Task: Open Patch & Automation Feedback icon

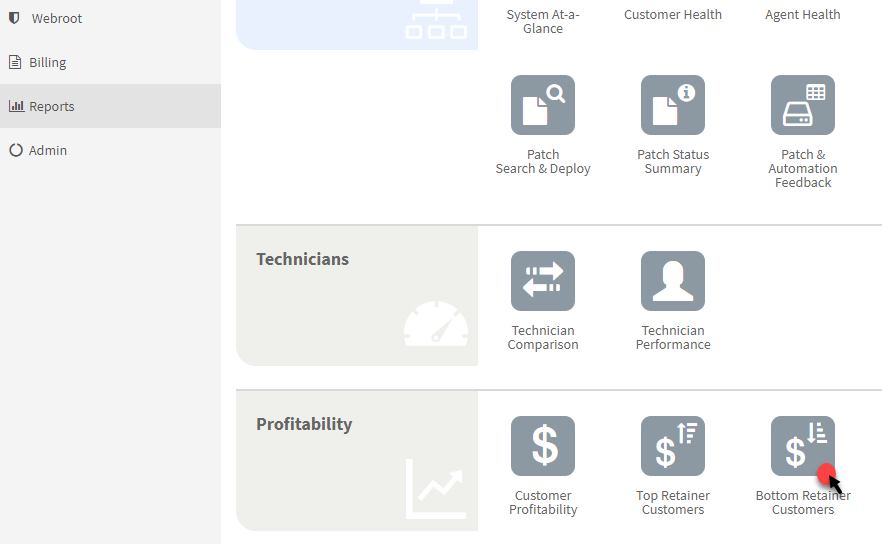Action: [x=803, y=105]
